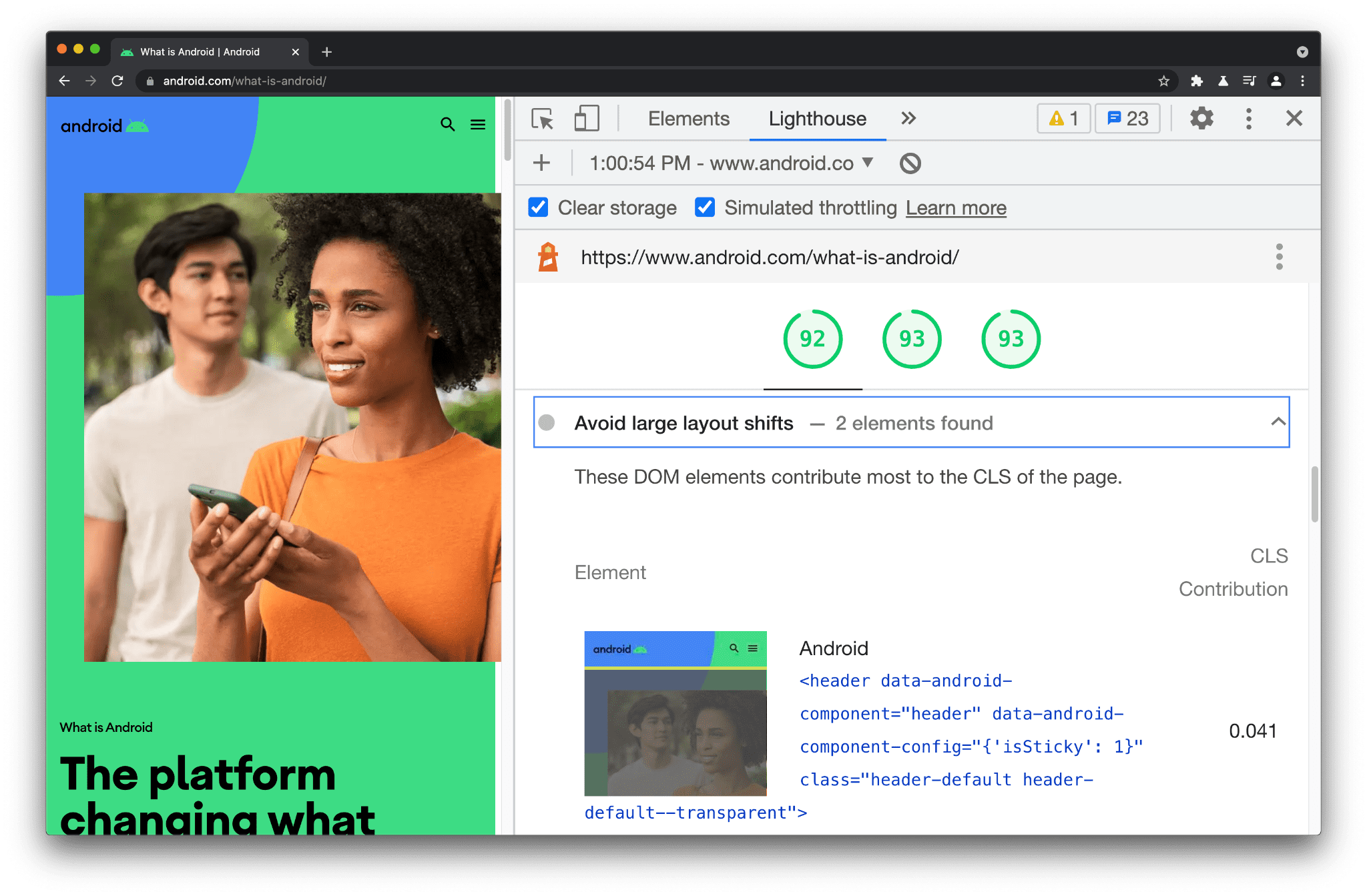1367x896 pixels.
Task: Click the DevTools close X button
Action: click(x=1294, y=118)
